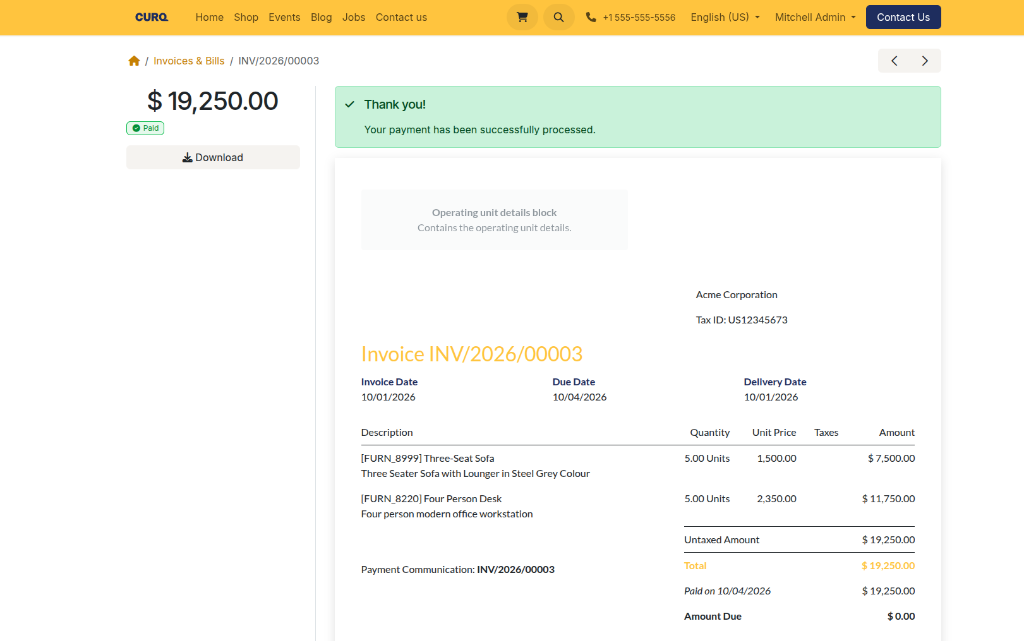Click the dark Contact Us button
The width and height of the screenshot is (1024, 641).
[903, 17]
